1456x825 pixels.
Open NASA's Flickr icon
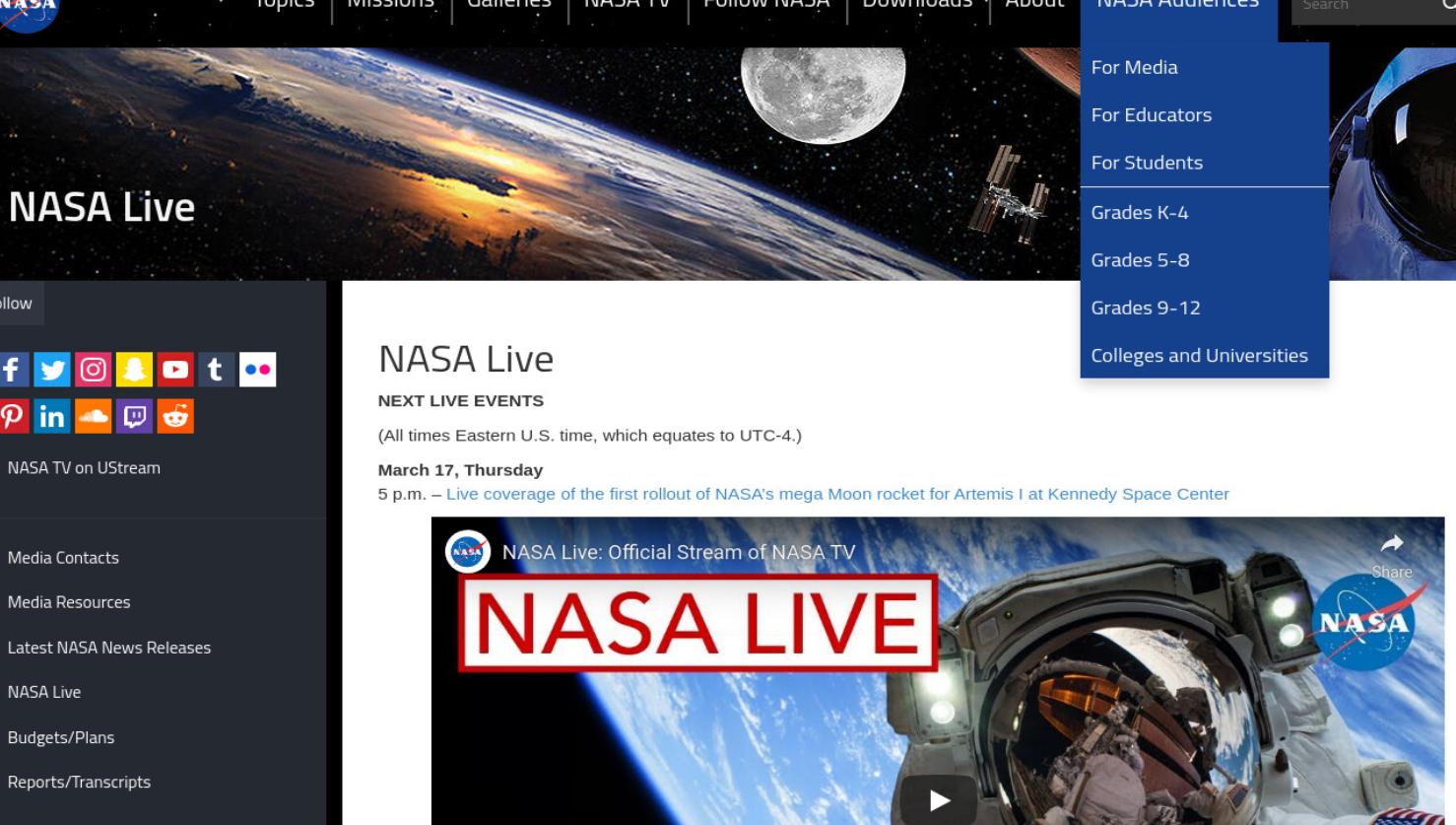tap(257, 370)
